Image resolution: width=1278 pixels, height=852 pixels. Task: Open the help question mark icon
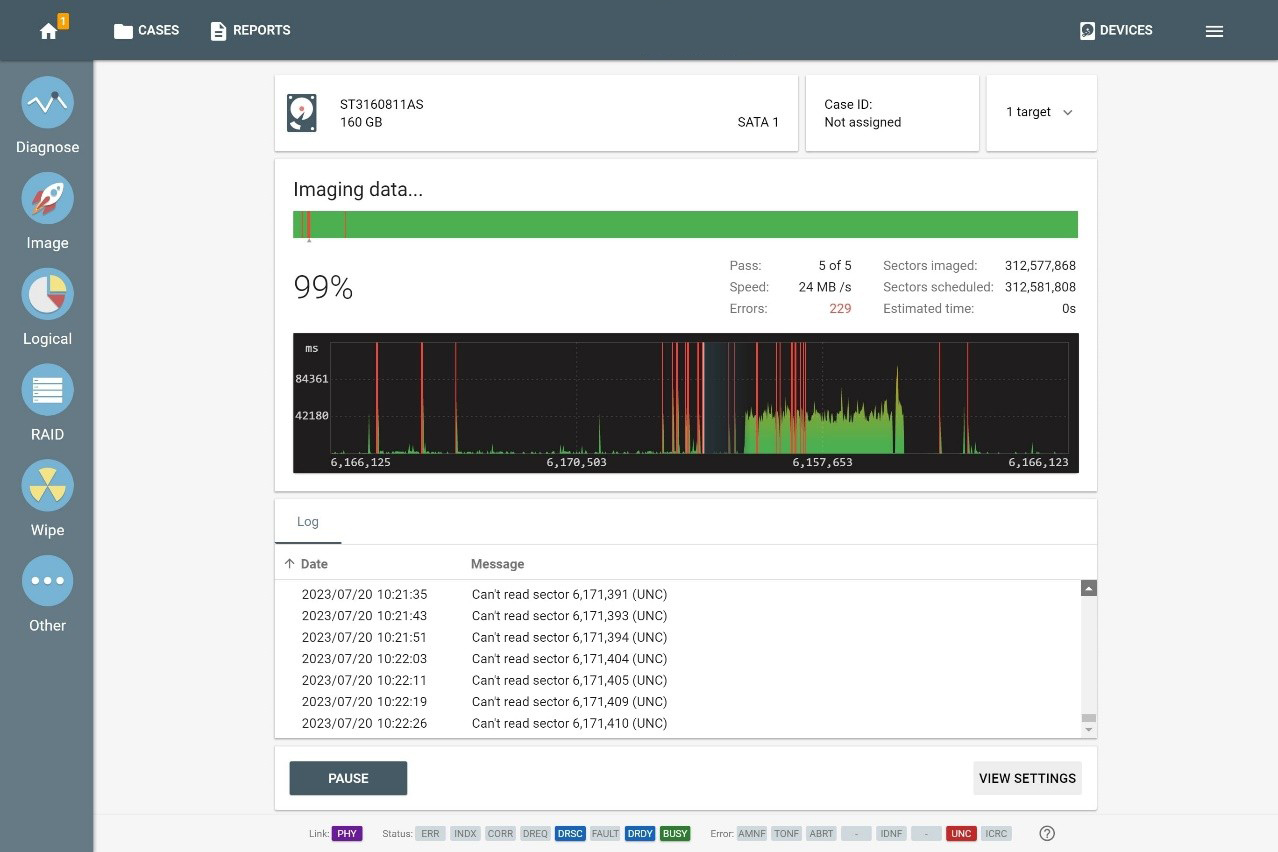[1047, 833]
